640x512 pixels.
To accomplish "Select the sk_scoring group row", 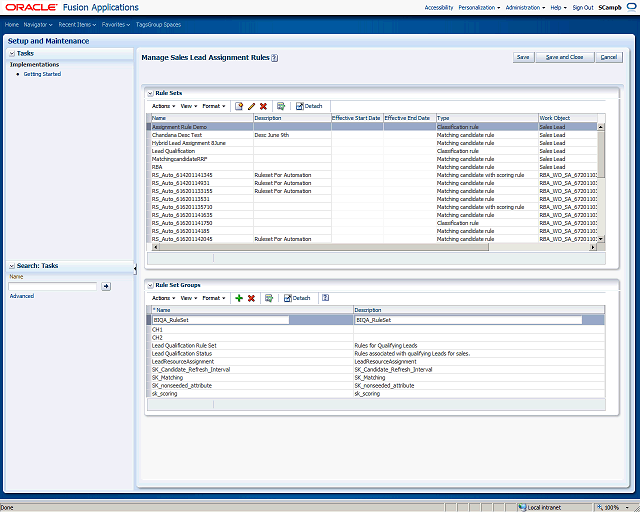I will coord(376,394).
